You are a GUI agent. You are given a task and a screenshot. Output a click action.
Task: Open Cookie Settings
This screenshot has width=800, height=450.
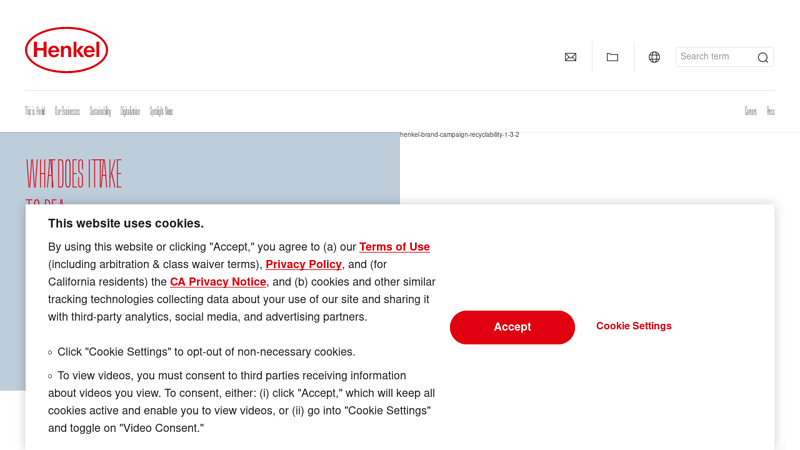634,326
